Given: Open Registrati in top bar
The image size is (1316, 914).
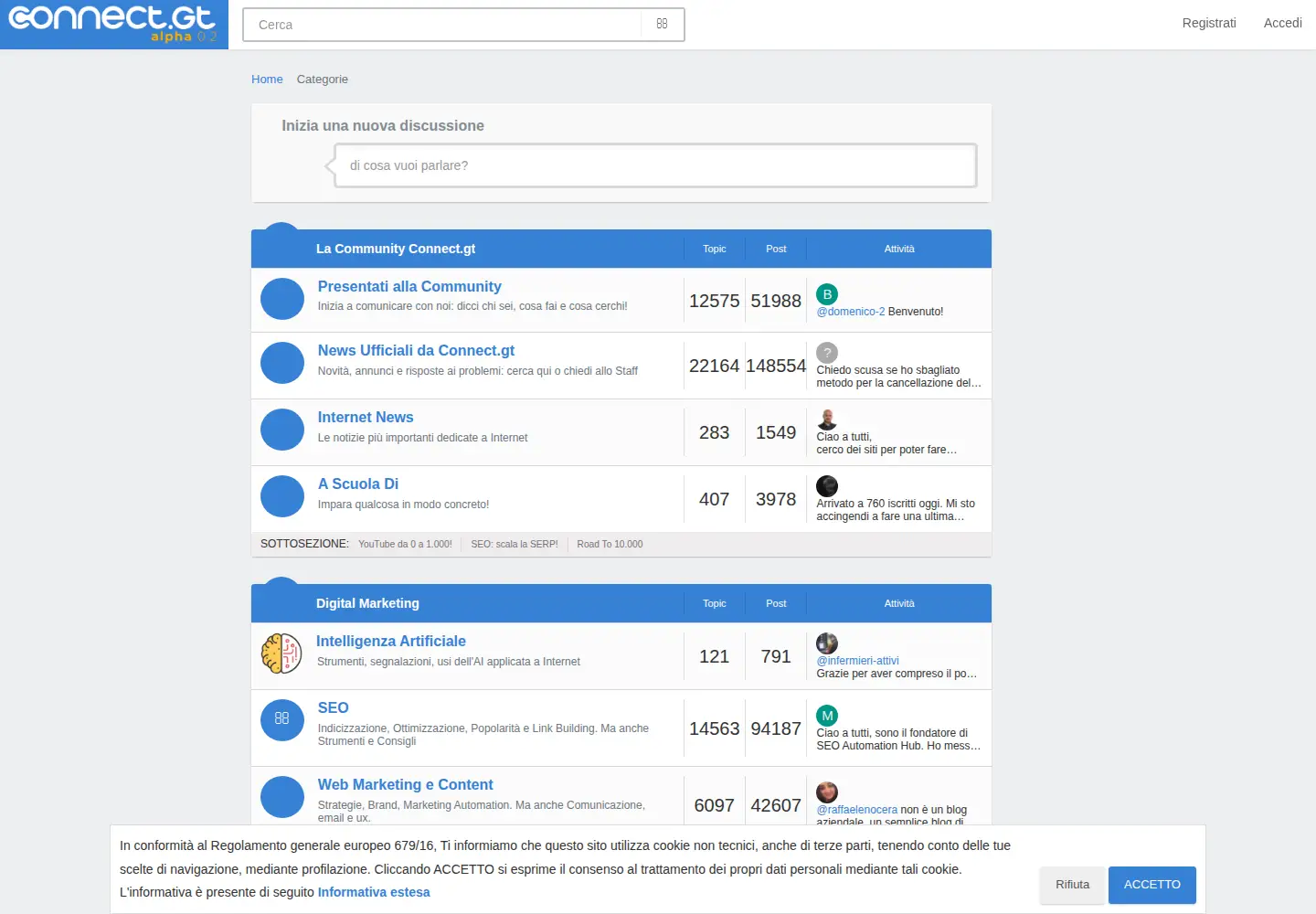Looking at the screenshot, I should (1209, 23).
